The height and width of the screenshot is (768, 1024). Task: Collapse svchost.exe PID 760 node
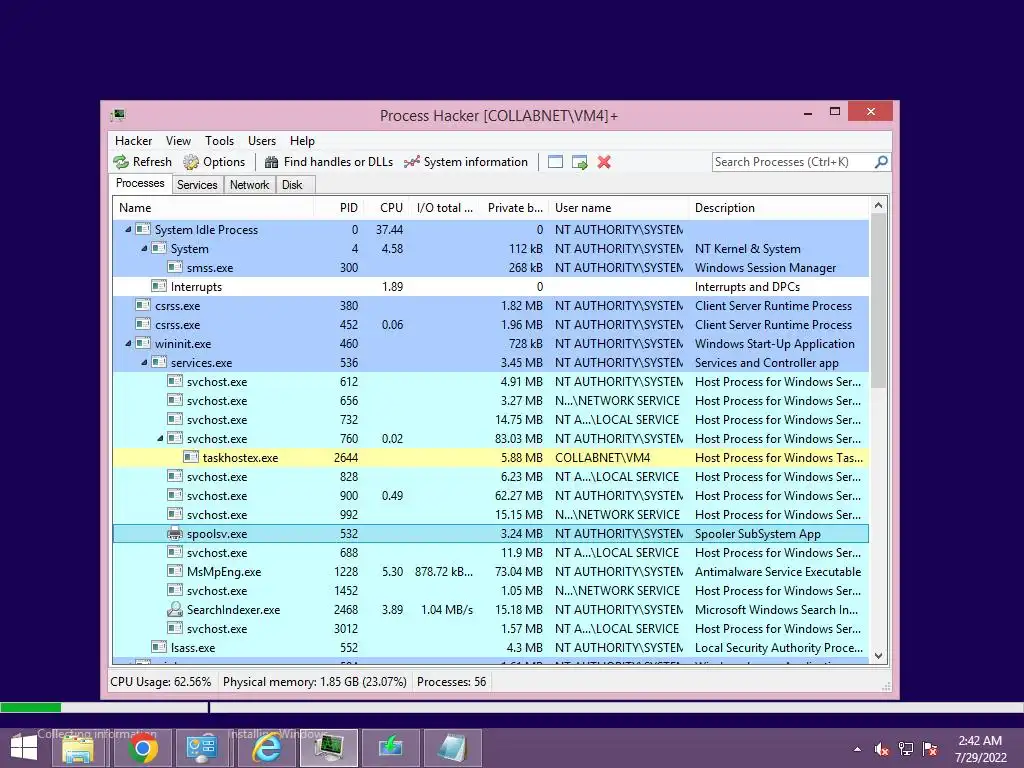(160, 439)
